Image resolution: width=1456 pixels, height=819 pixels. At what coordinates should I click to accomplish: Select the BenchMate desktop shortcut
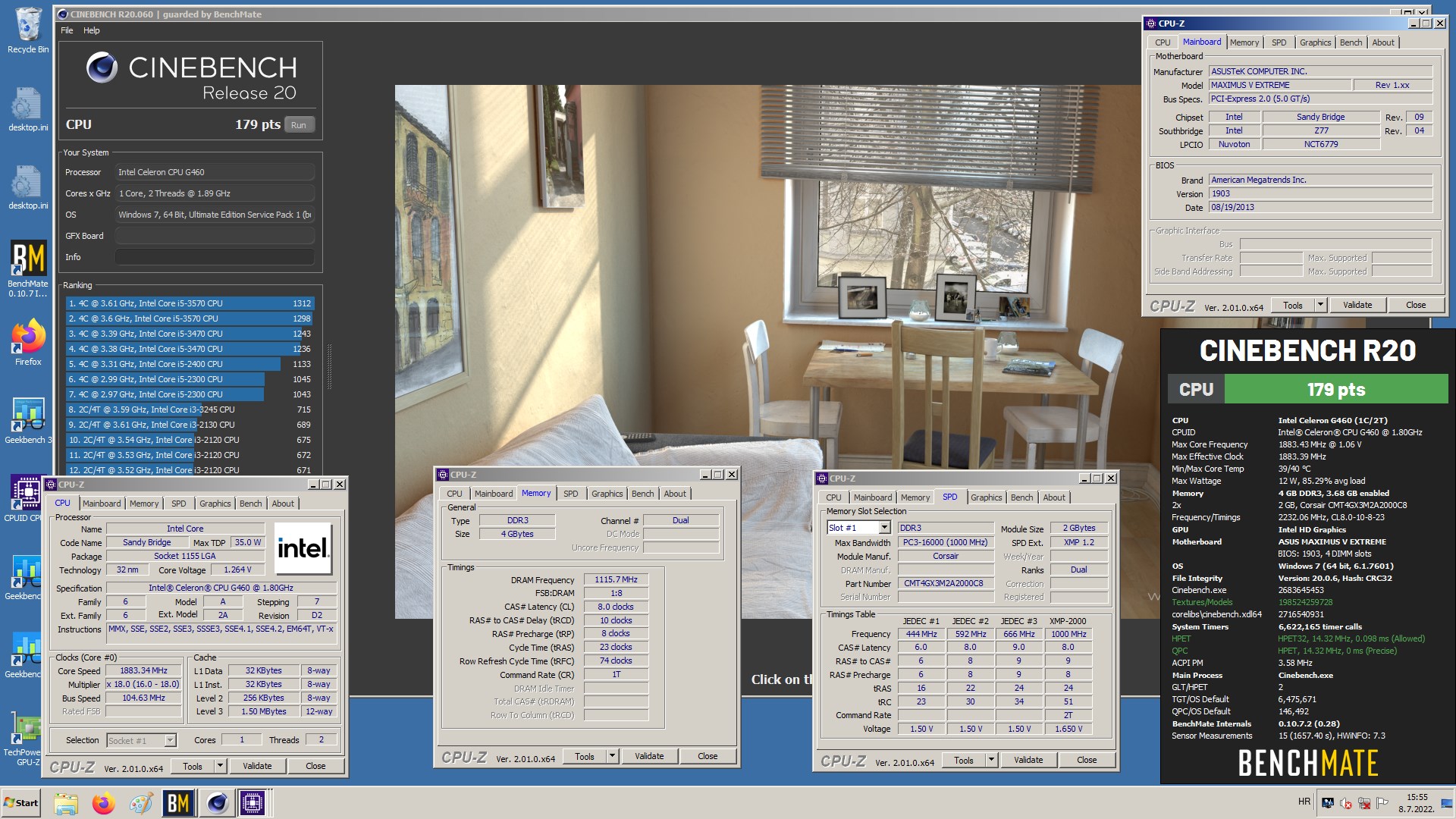28,267
